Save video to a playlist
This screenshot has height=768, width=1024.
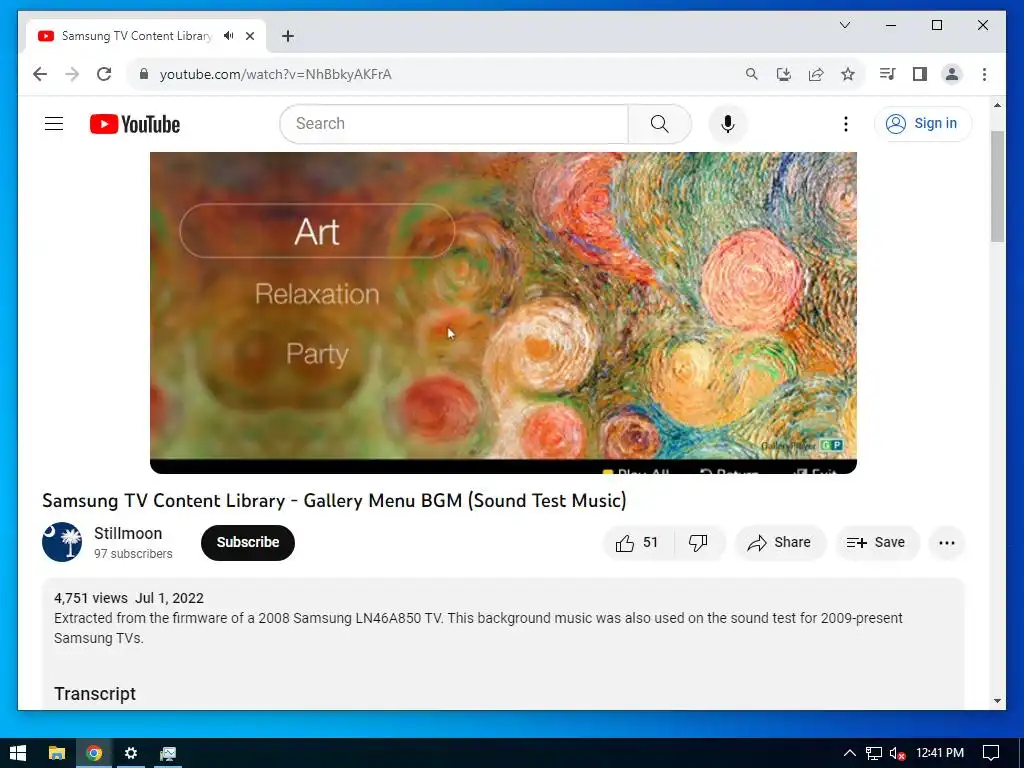pyautogui.click(x=876, y=543)
